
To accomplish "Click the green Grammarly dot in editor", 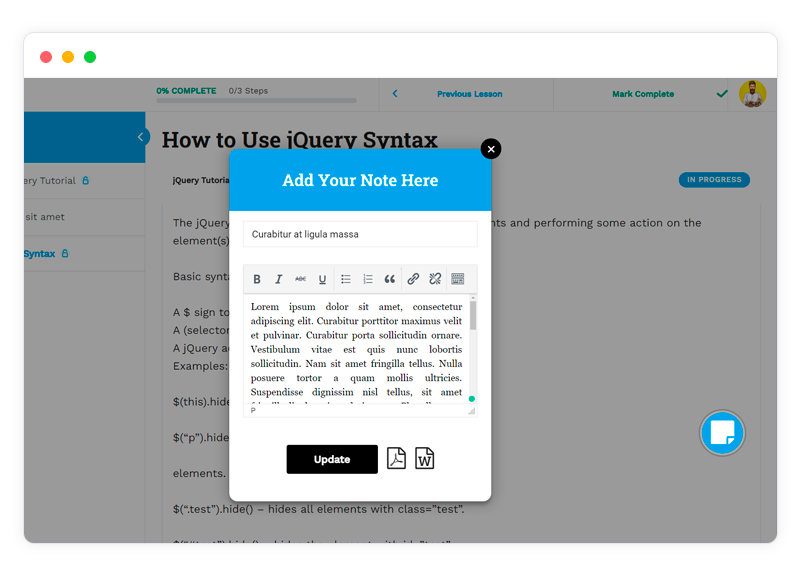I will (x=472, y=398).
